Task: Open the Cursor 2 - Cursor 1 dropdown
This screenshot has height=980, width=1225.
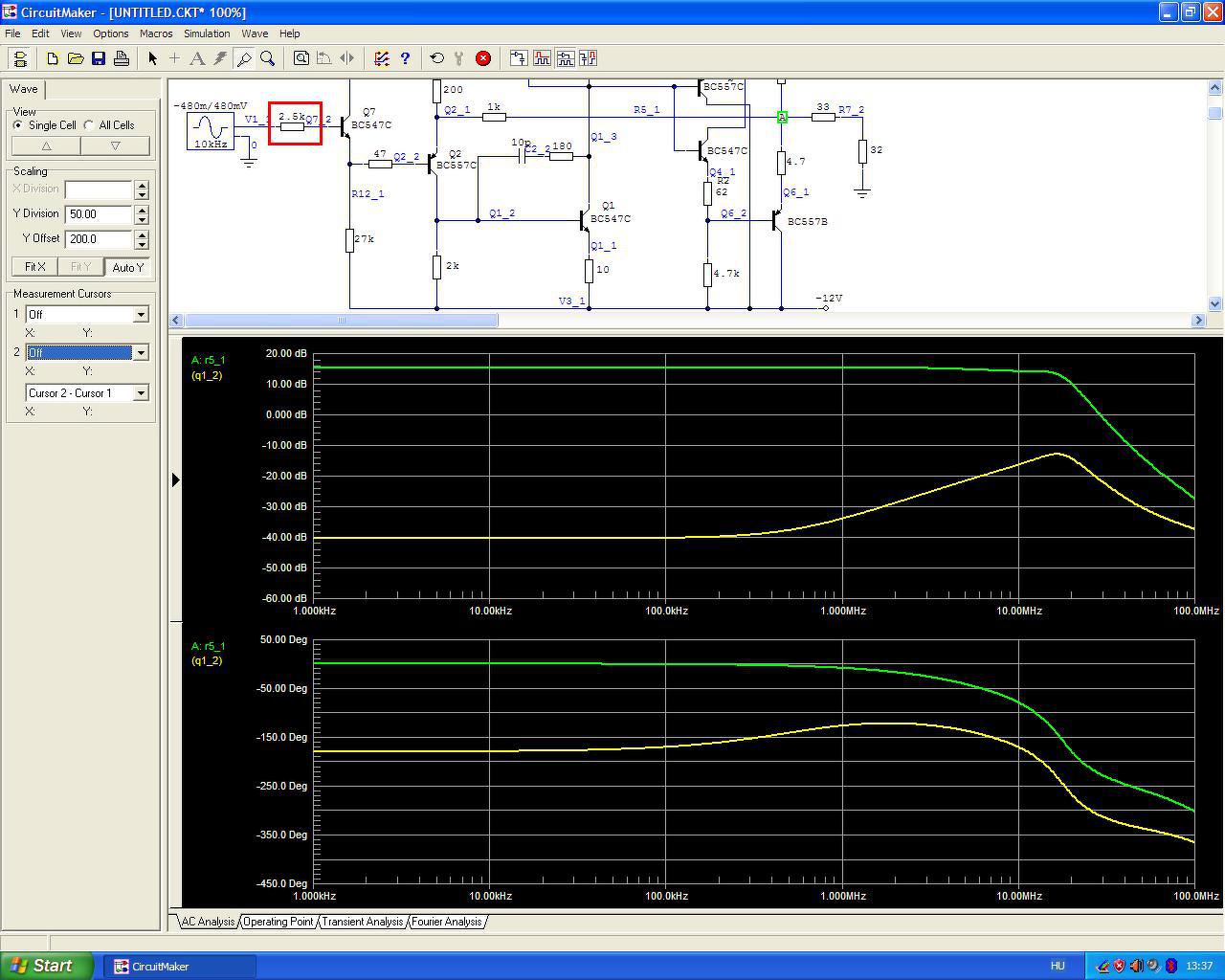Action: pyautogui.click(x=141, y=393)
